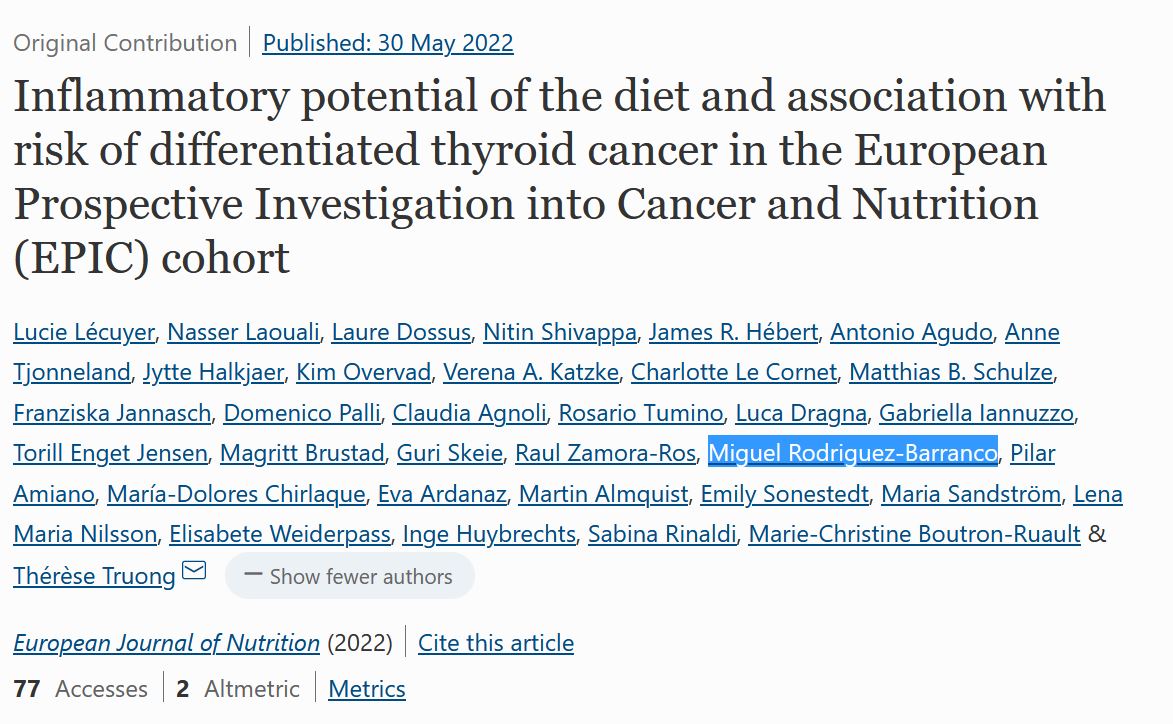Open author Lucie Lécuyer's profile link
Image resolution: width=1173 pixels, height=724 pixels.
point(84,332)
